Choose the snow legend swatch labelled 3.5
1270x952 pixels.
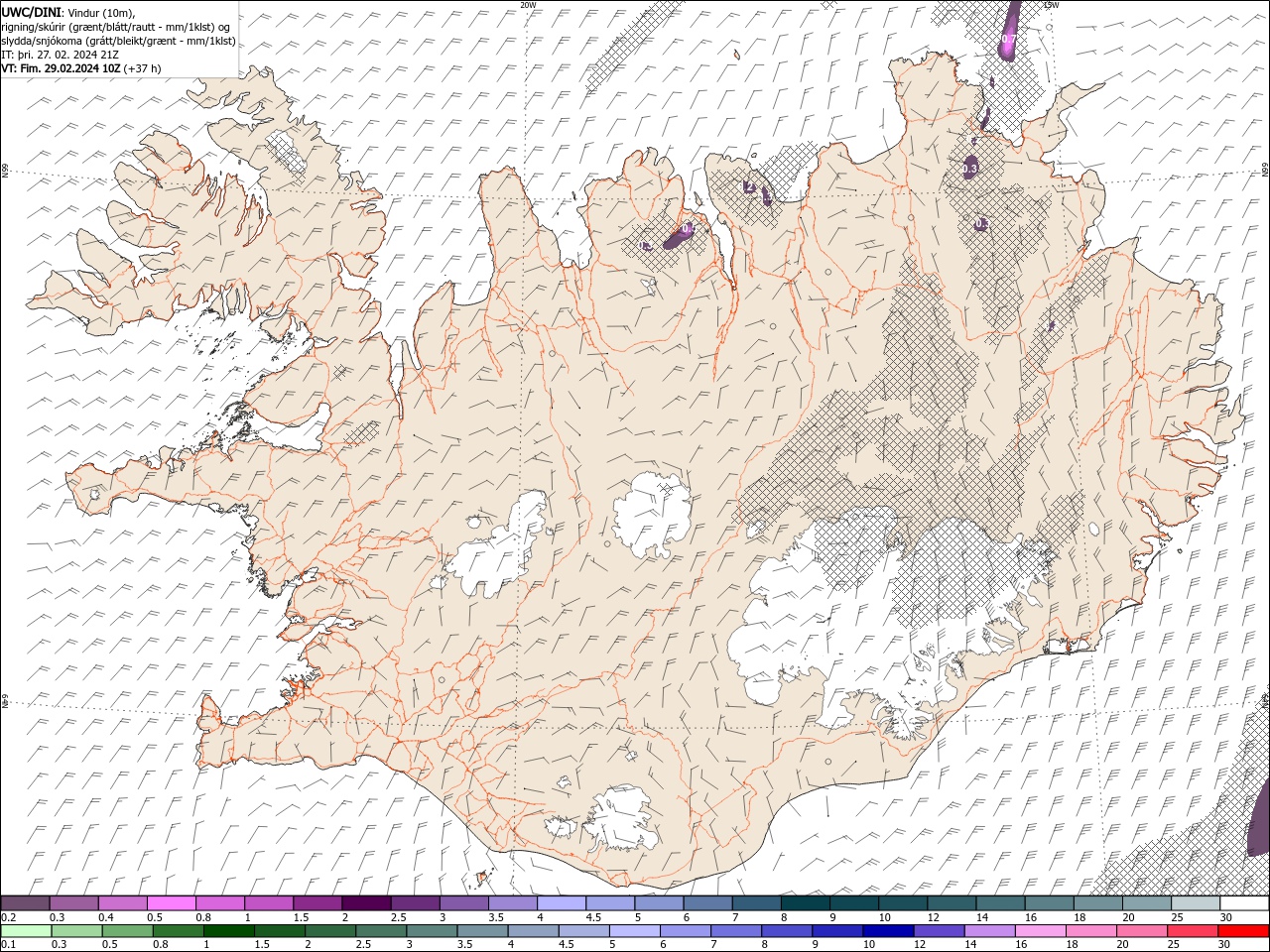pos(512,903)
